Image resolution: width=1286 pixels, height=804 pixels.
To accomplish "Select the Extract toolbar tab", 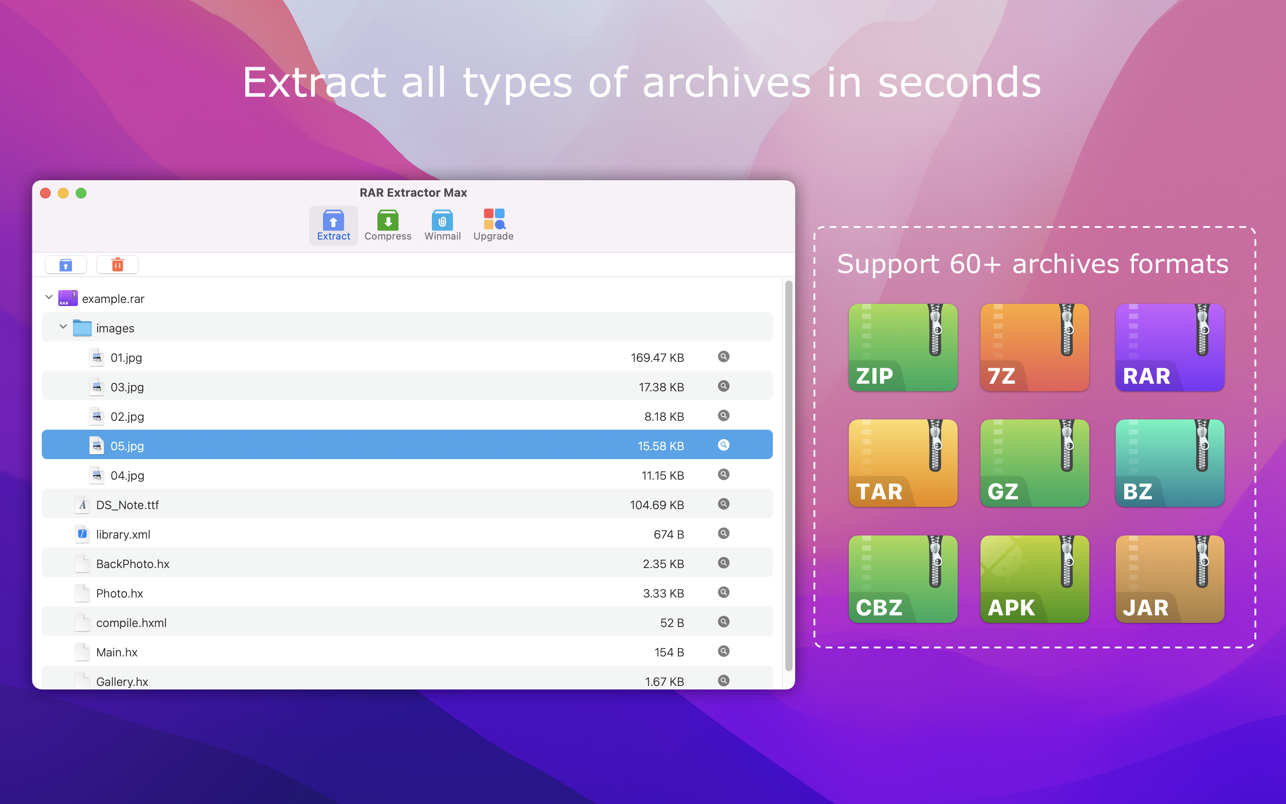I will 333,225.
